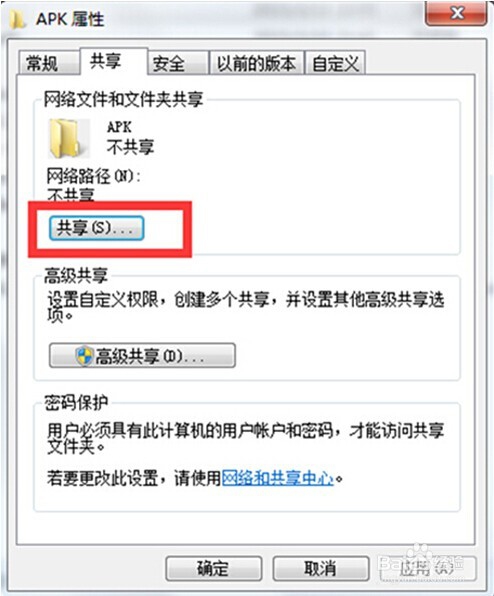
Task: Click the UAC shield icon on 高级共享 button
Action: click(x=84, y=356)
